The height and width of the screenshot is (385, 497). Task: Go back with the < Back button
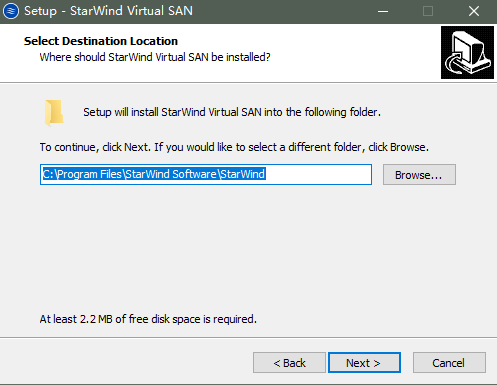pos(289,363)
